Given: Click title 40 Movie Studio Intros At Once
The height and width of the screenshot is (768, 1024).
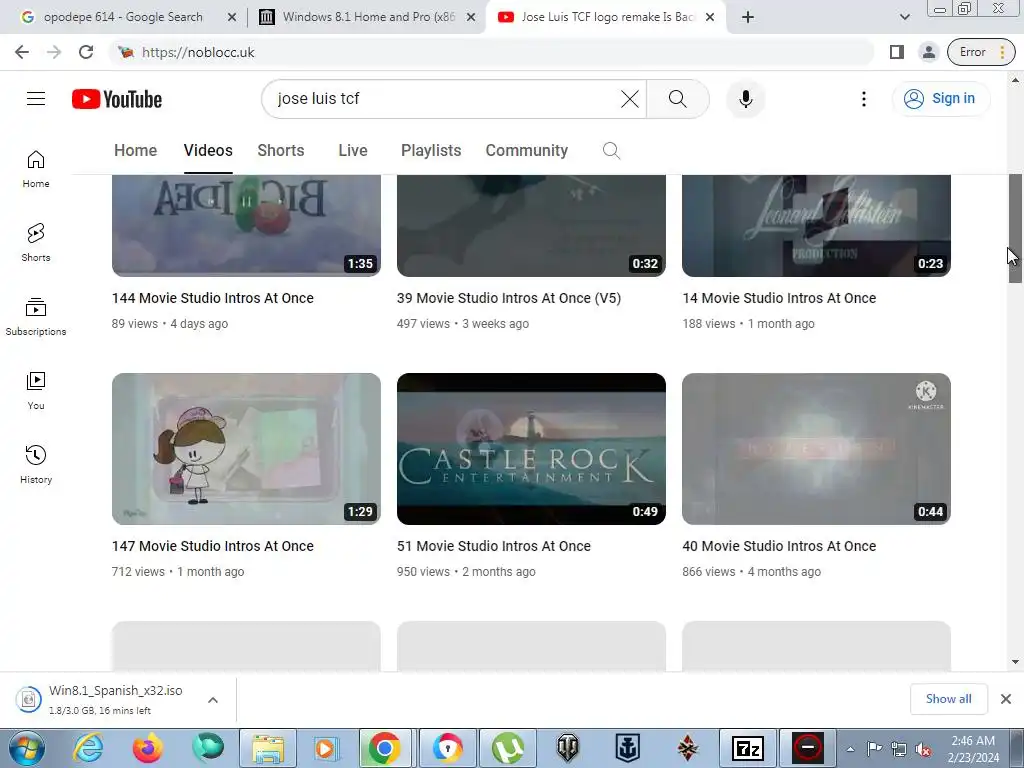Looking at the screenshot, I should [779, 547].
